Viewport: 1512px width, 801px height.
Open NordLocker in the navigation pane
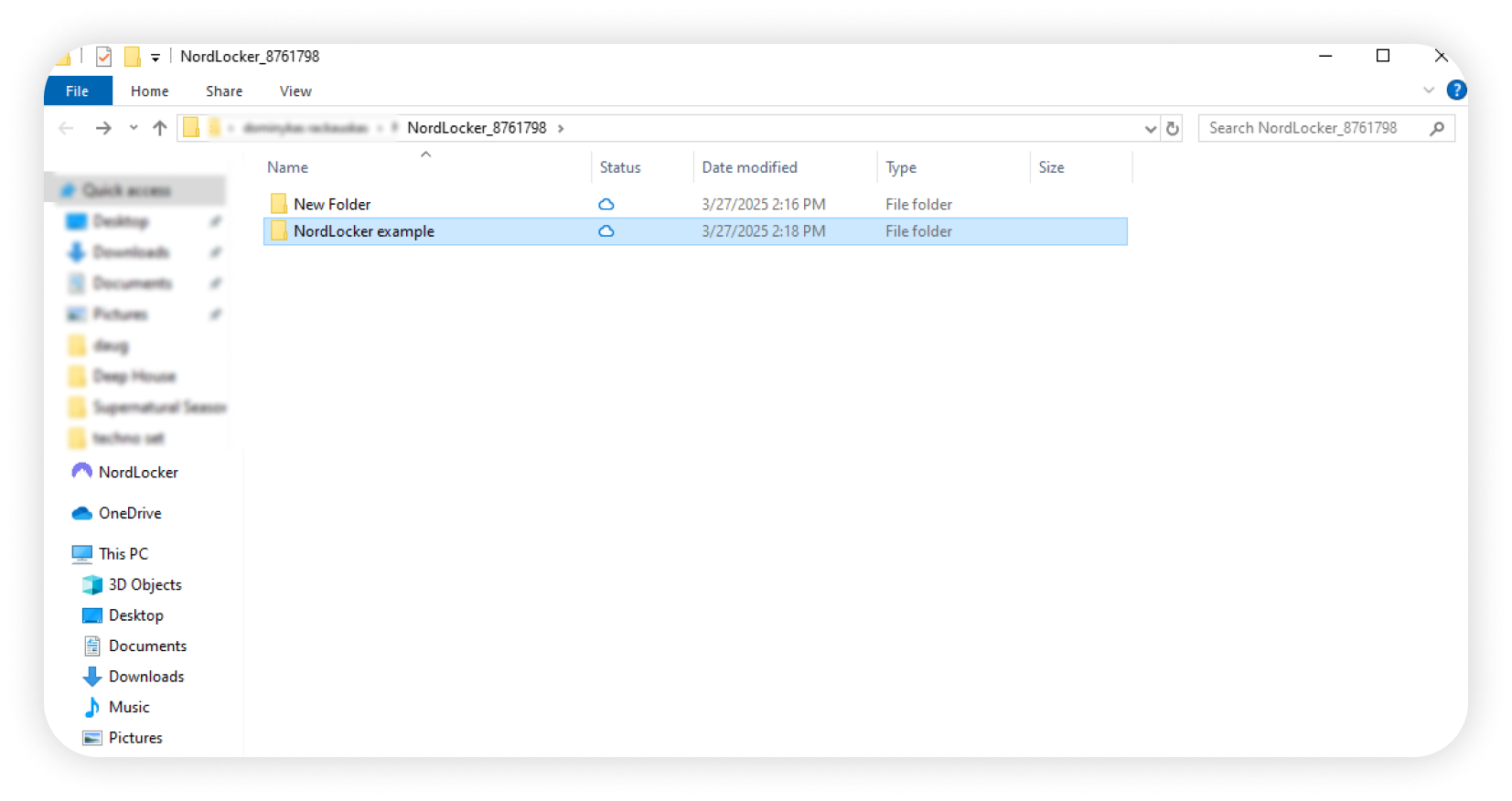tap(138, 473)
